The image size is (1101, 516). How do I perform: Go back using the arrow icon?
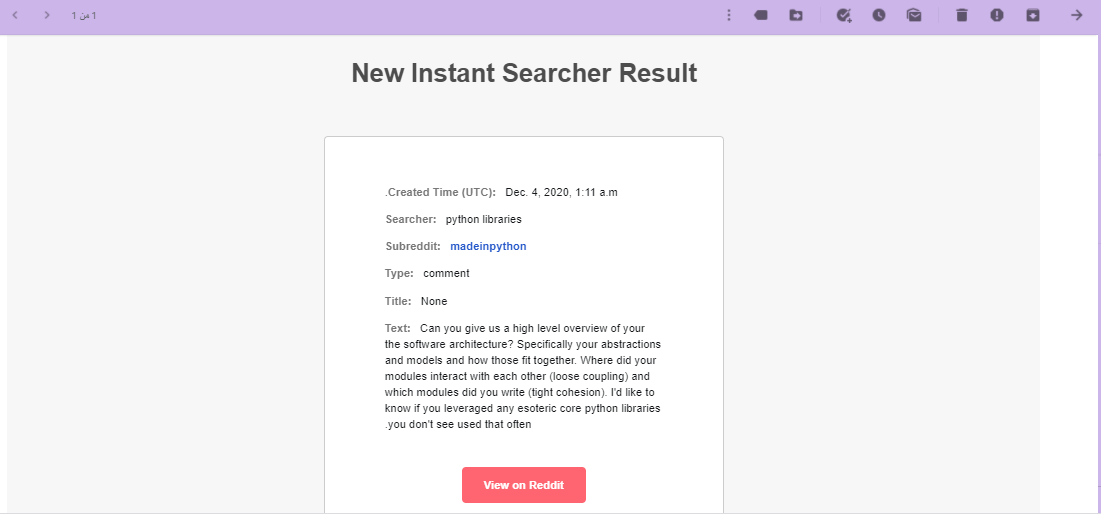click(x=1077, y=15)
